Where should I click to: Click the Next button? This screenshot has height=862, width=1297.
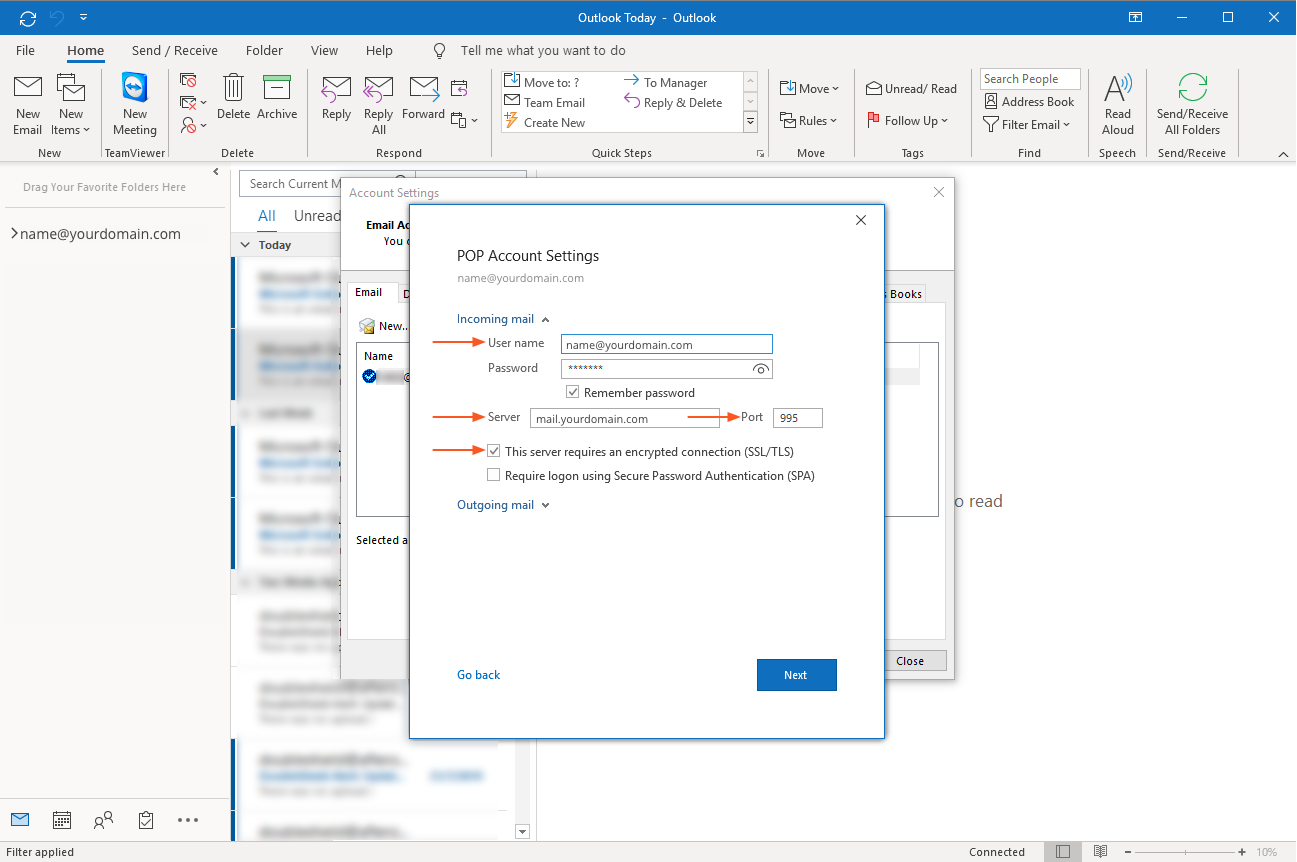pos(796,675)
